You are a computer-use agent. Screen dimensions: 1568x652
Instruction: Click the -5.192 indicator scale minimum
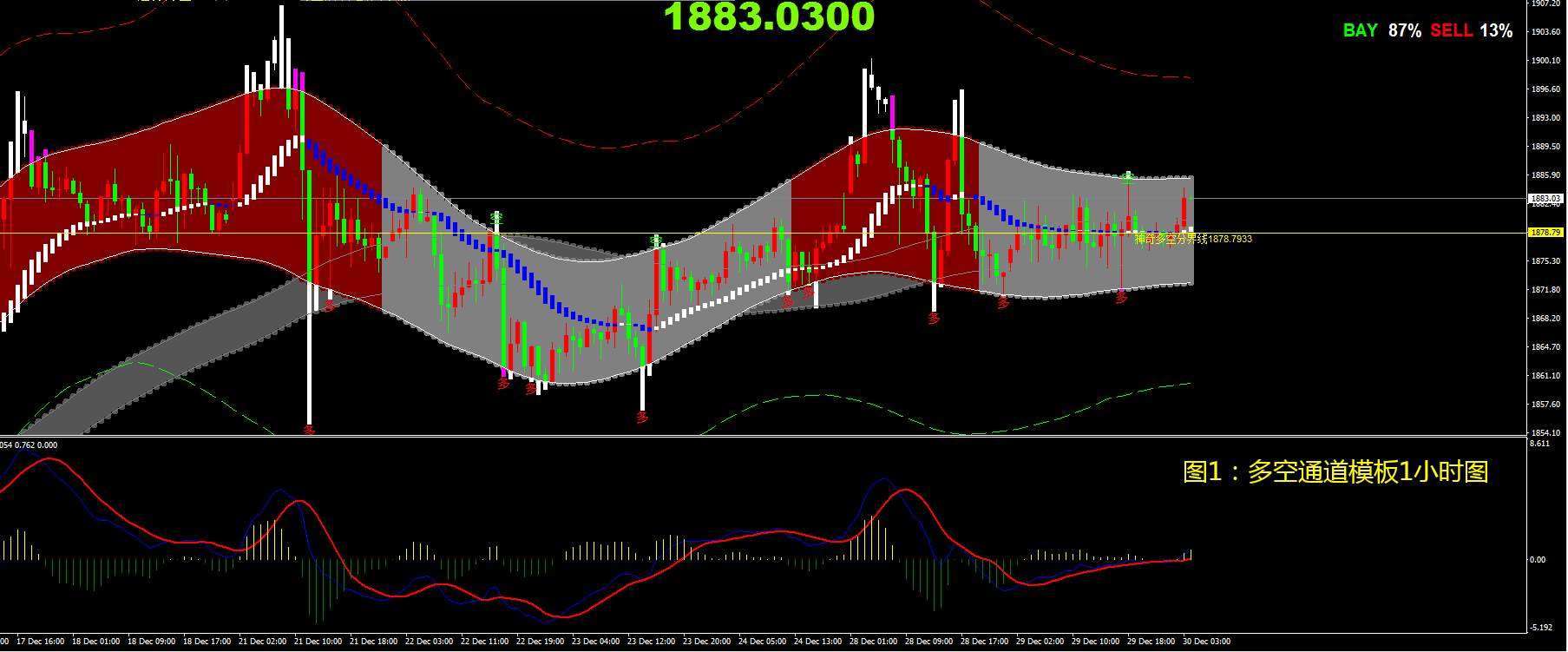(x=1542, y=627)
